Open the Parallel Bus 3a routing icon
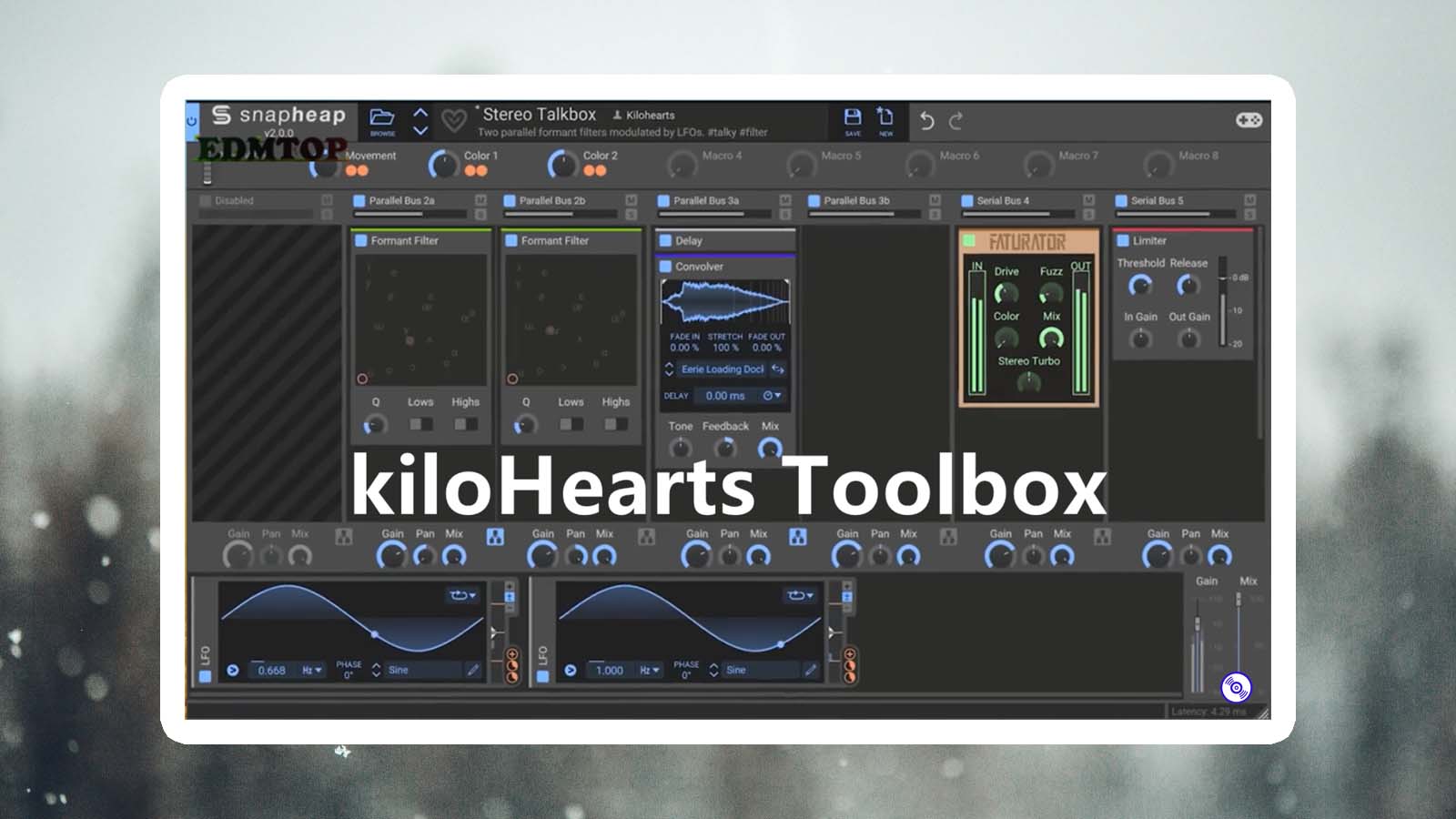The height and width of the screenshot is (819, 1456). tap(798, 537)
